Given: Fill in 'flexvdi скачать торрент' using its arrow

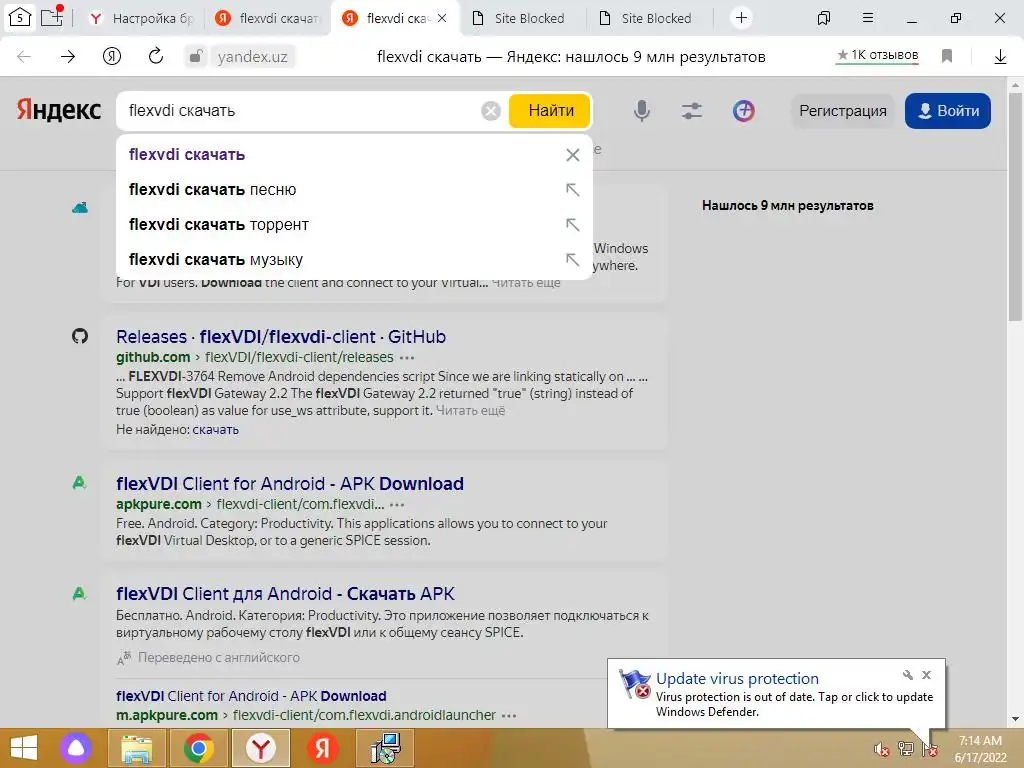Looking at the screenshot, I should click(573, 225).
